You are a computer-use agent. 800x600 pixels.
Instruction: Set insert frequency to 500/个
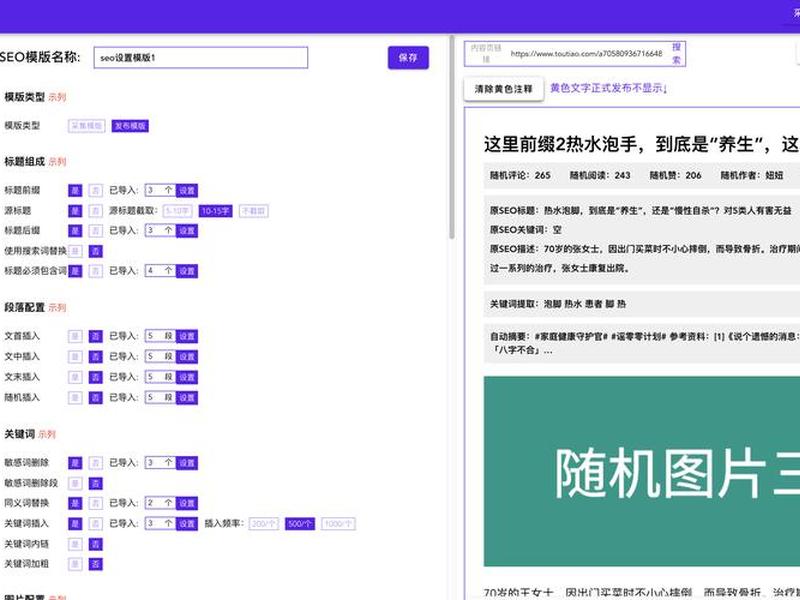point(300,523)
